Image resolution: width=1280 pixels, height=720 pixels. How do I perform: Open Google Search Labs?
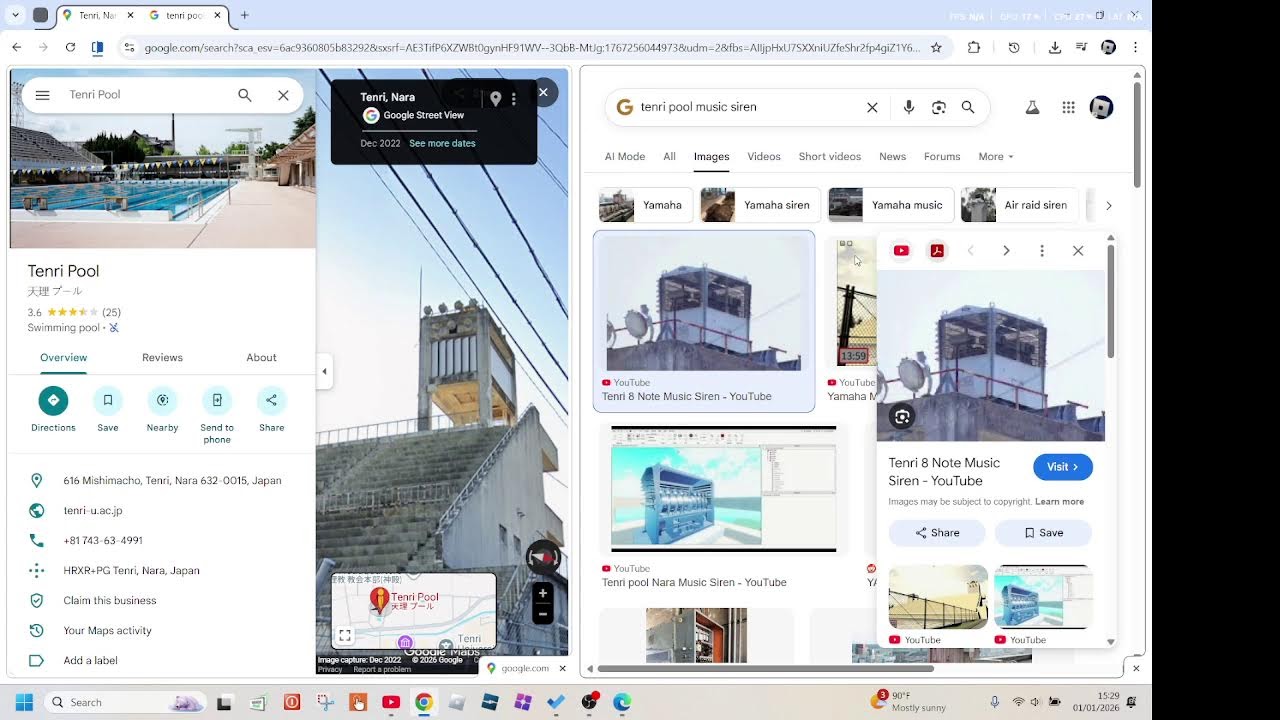click(1033, 107)
